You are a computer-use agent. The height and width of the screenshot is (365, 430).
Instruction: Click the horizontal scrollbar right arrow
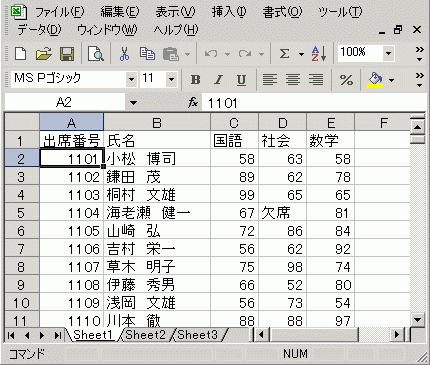coord(397,334)
